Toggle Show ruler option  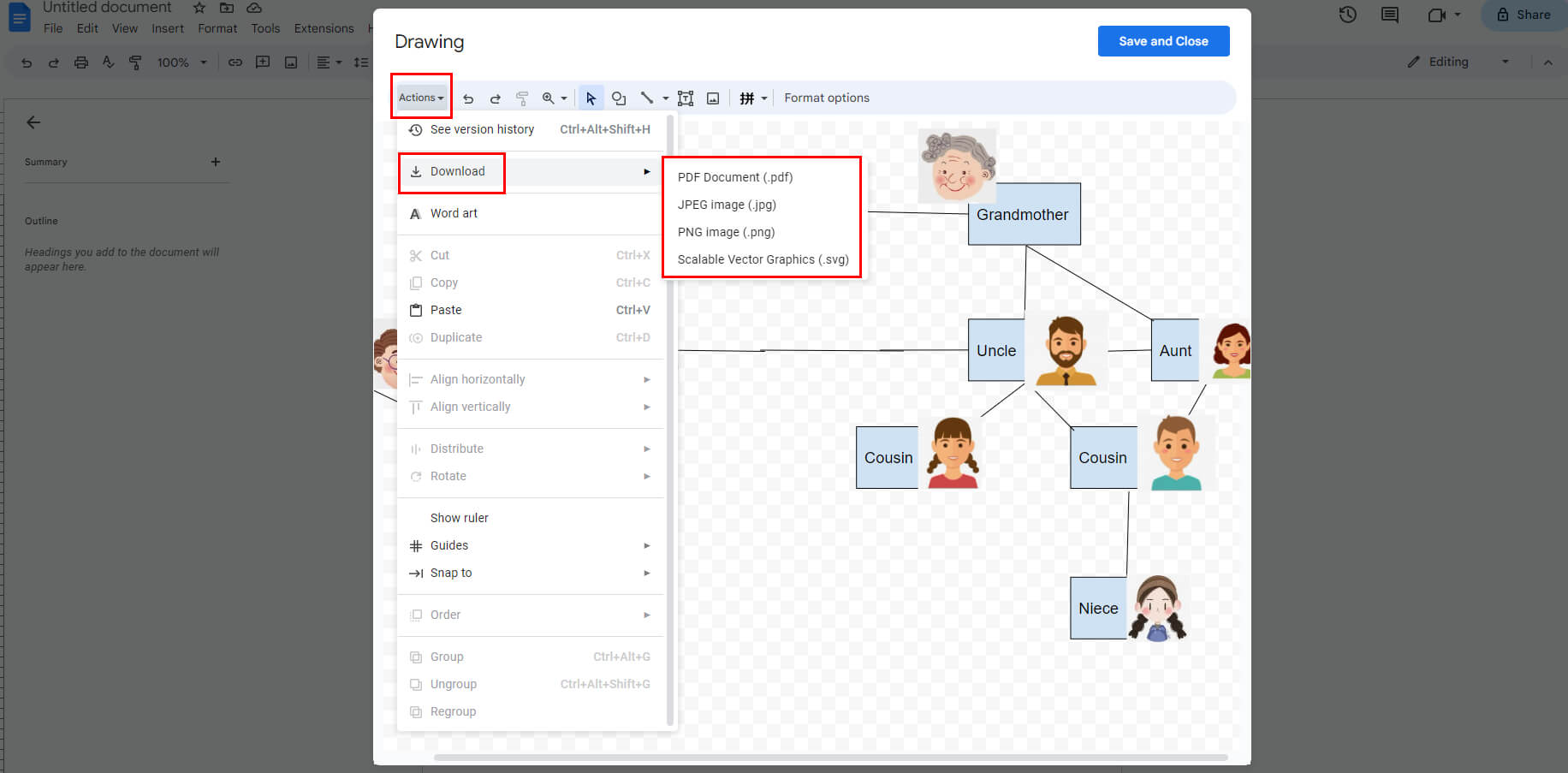click(459, 518)
